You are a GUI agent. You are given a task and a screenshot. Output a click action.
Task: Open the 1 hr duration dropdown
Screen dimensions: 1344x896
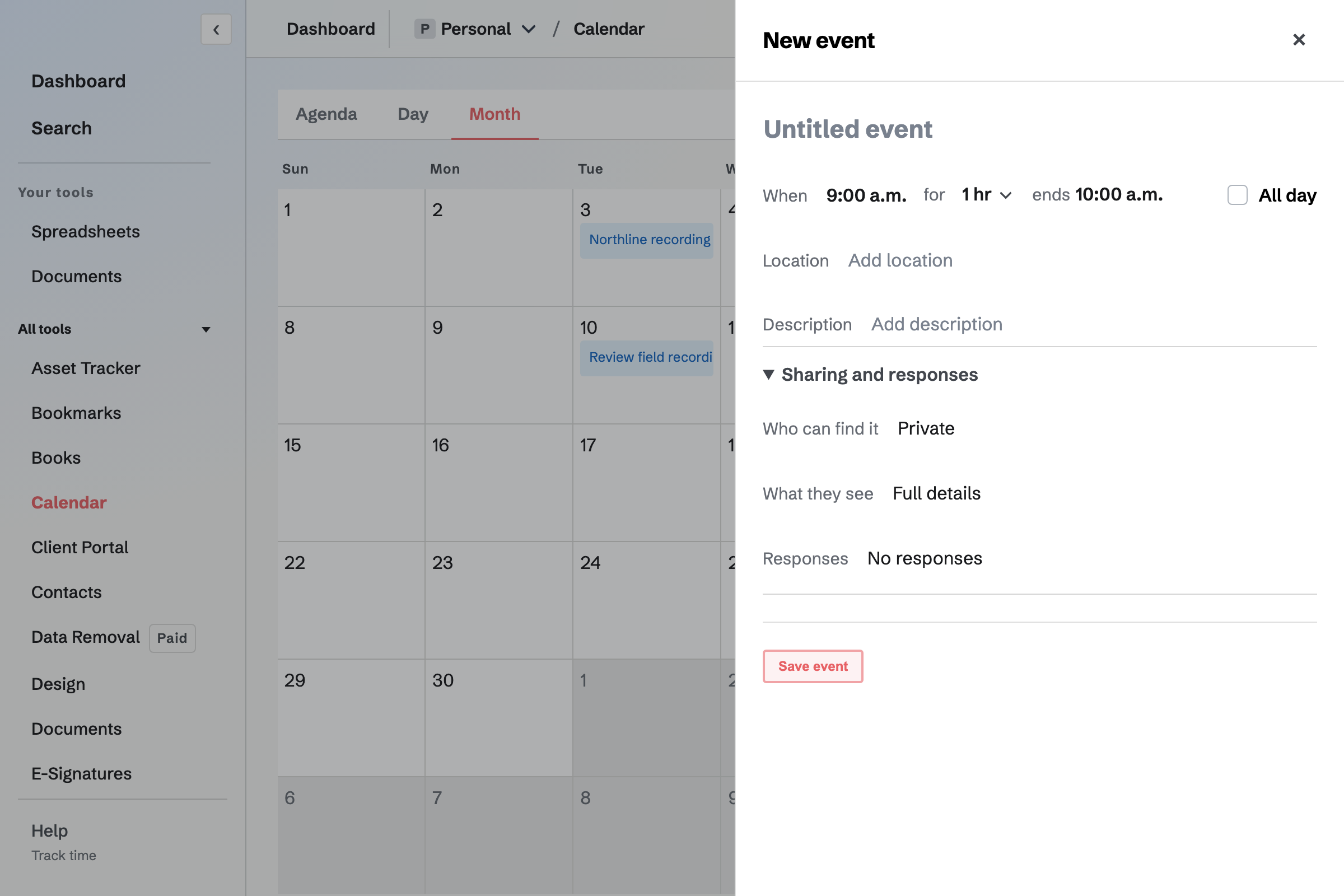[x=987, y=195]
